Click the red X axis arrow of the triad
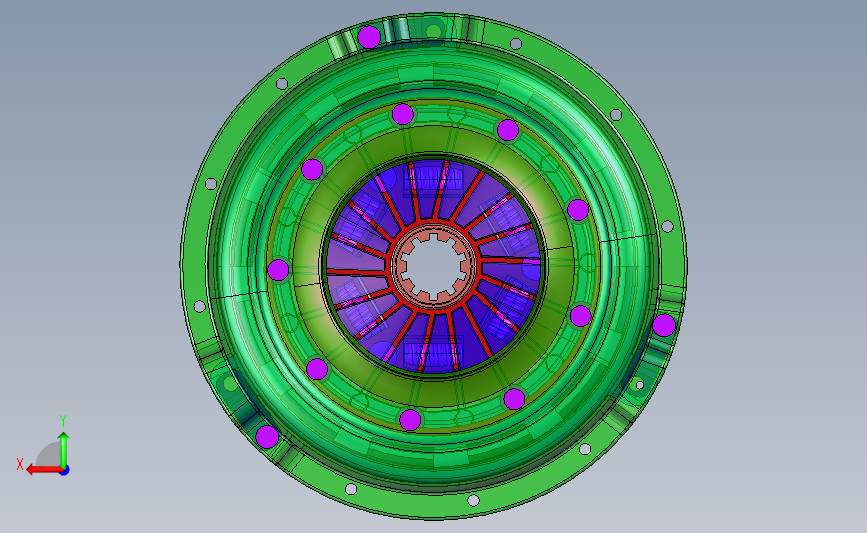The height and width of the screenshot is (533, 867). click(x=43, y=470)
